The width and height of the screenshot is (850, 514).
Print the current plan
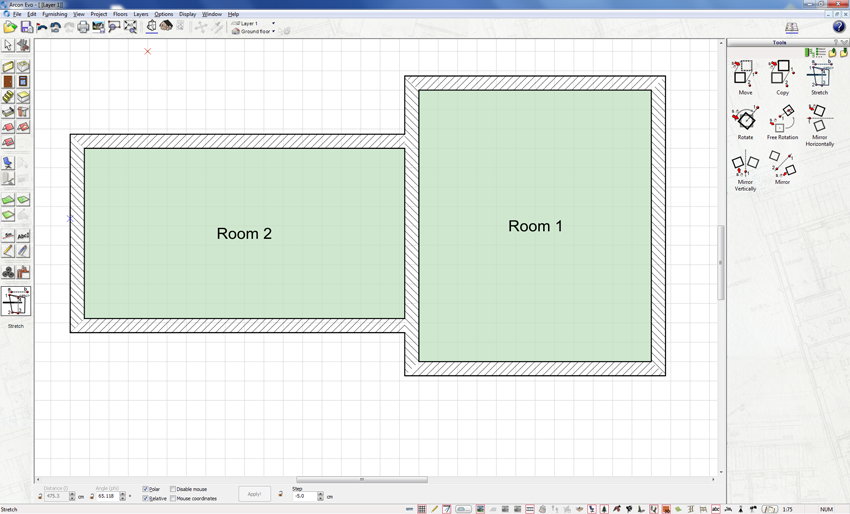coord(83,27)
